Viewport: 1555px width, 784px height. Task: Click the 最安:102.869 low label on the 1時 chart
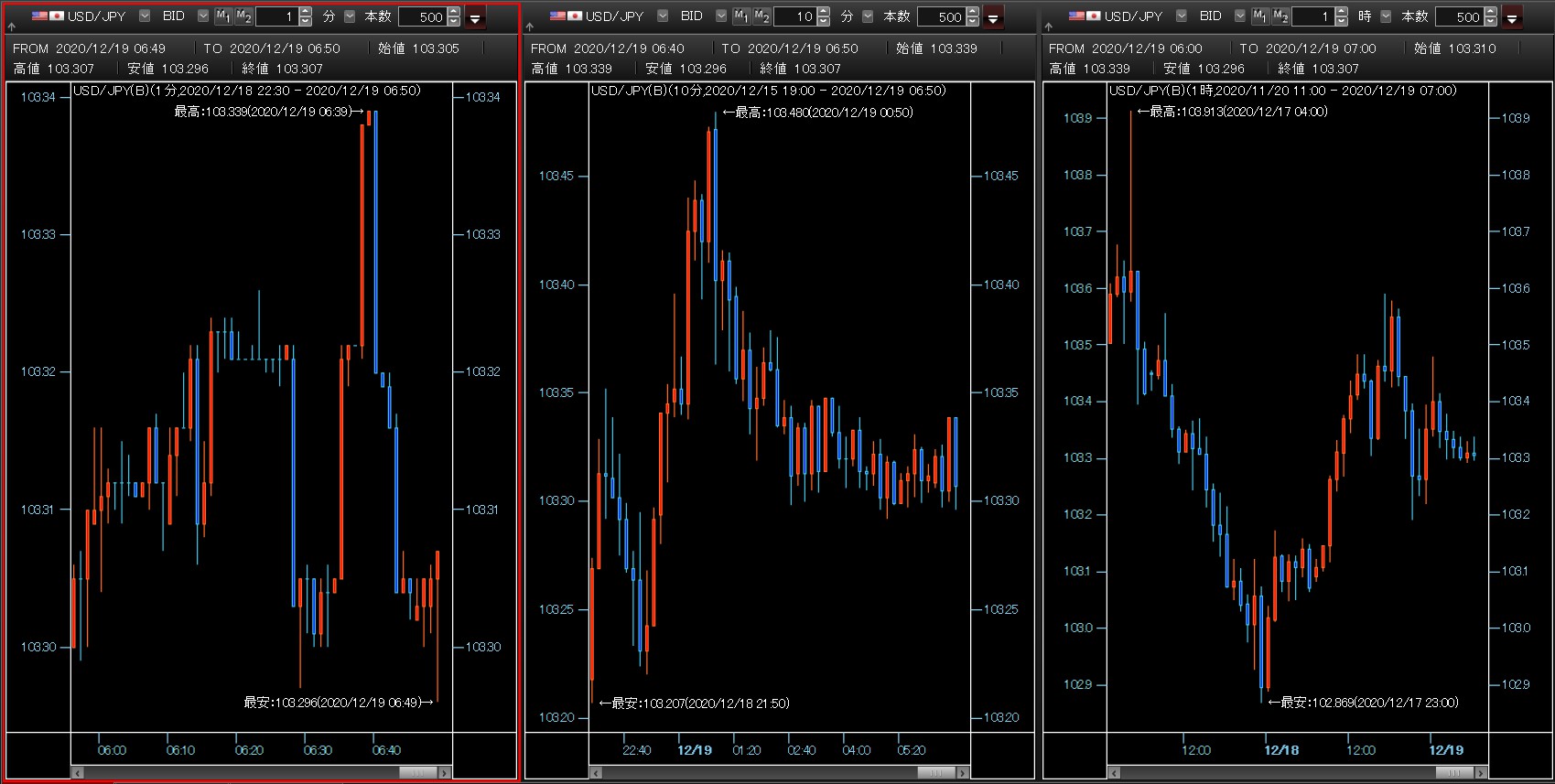[1363, 703]
